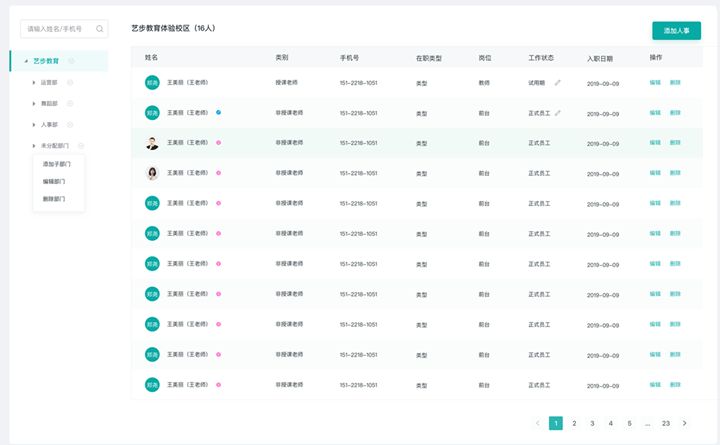Click pencil icon in blue-dot staff row
The width and height of the screenshot is (720, 445).
(x=557, y=113)
